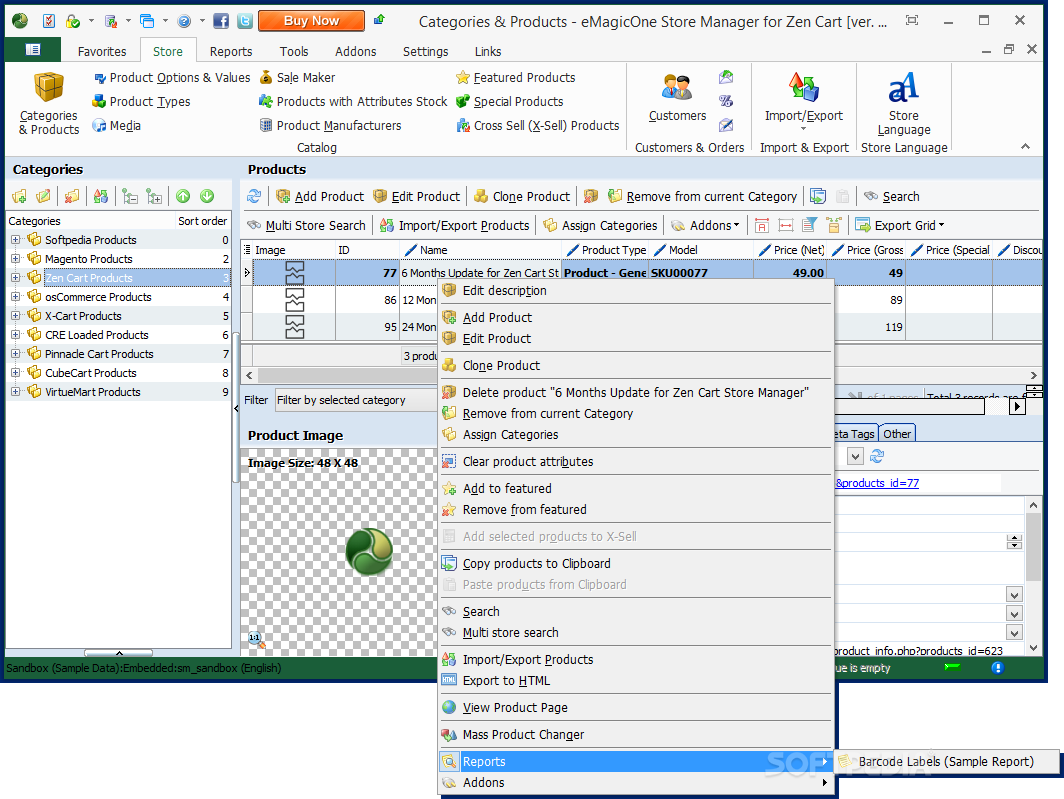Move category up with green arrow
Screen dimensions: 1064x799
[x=183, y=196]
